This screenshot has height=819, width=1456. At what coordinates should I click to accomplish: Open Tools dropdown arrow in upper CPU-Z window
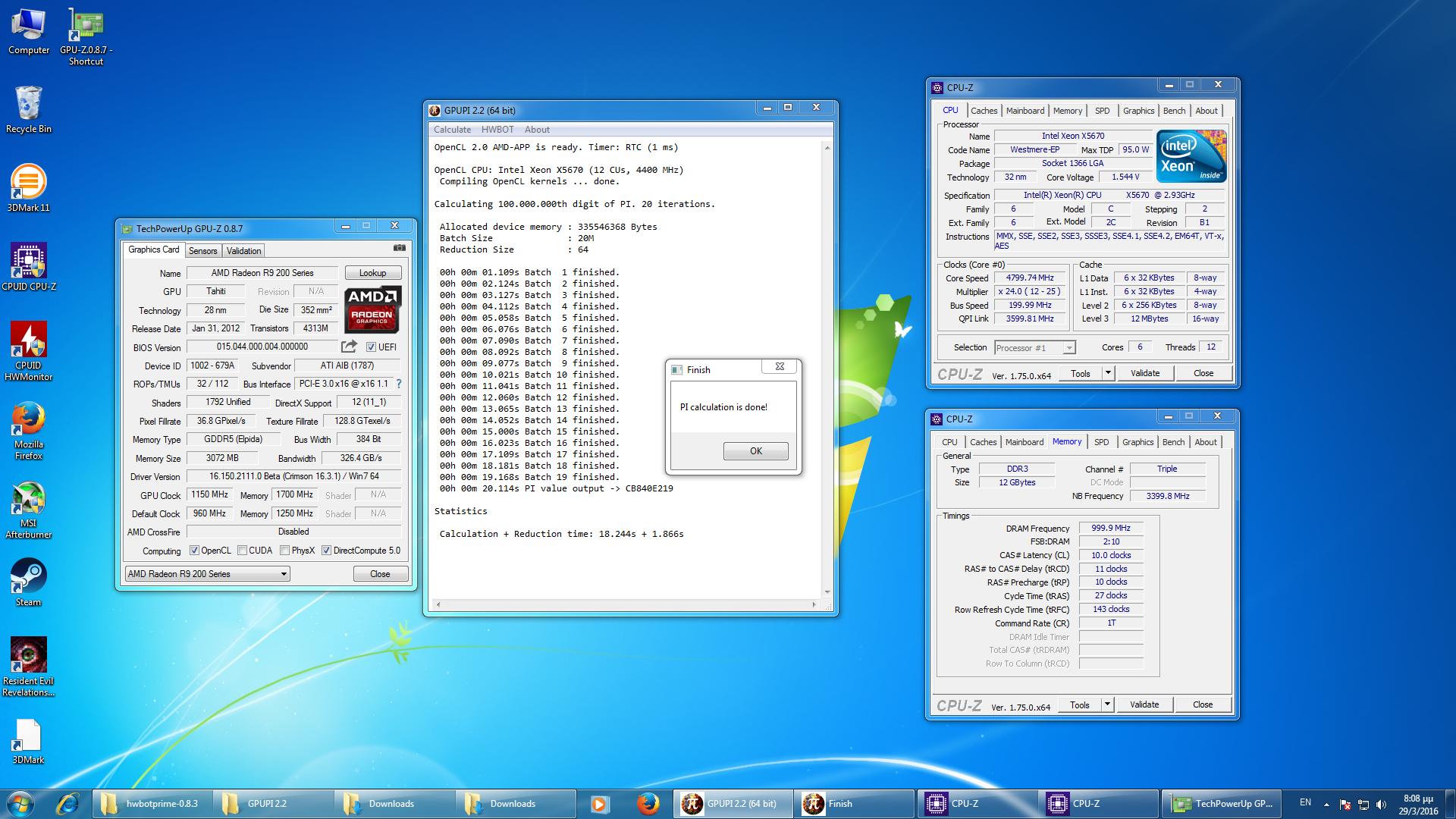click(1107, 373)
